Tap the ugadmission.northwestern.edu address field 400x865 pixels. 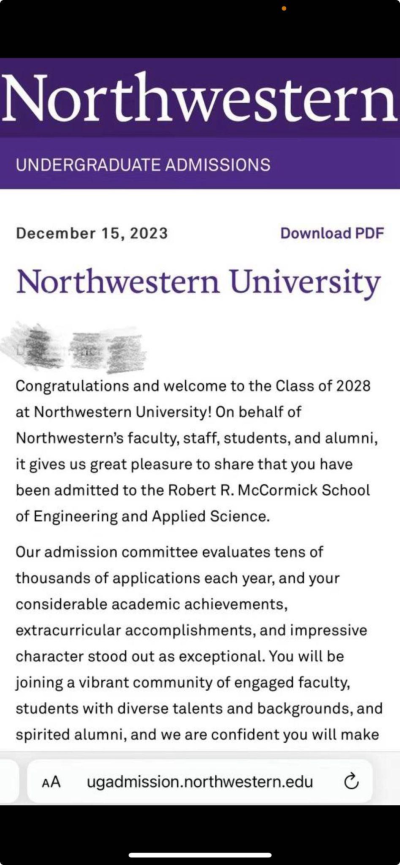(200, 781)
